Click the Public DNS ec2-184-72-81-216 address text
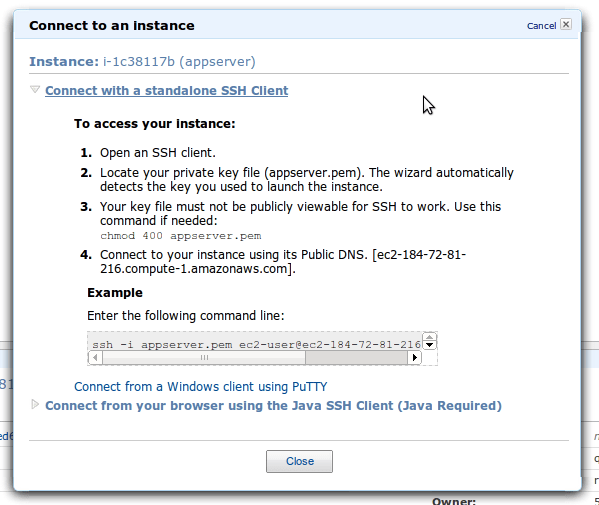 pyautogui.click(x=283, y=262)
